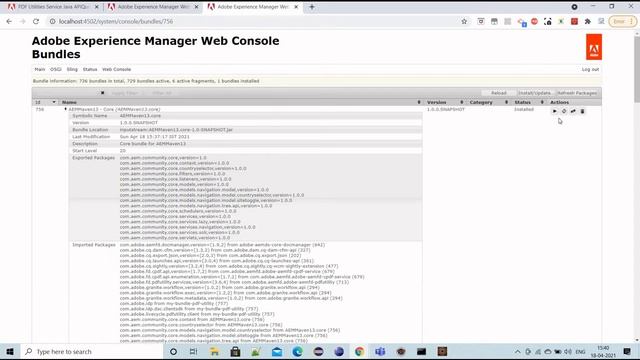Image resolution: width=640 pixels, height=360 pixels.
Task: Open Windows Start menu
Action: coord(10,351)
